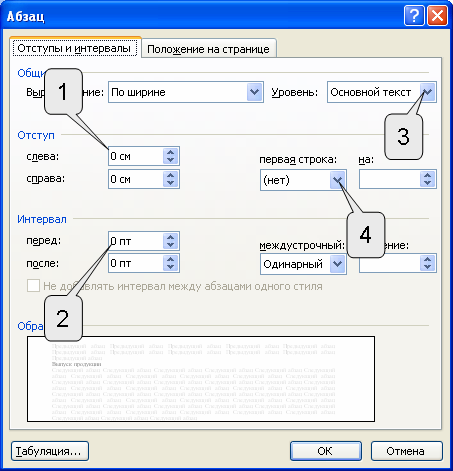This screenshot has height=471, width=453.
Task: Toggle 'Не добавлять интервал между абзацами' checkbox
Action: click(x=33, y=286)
